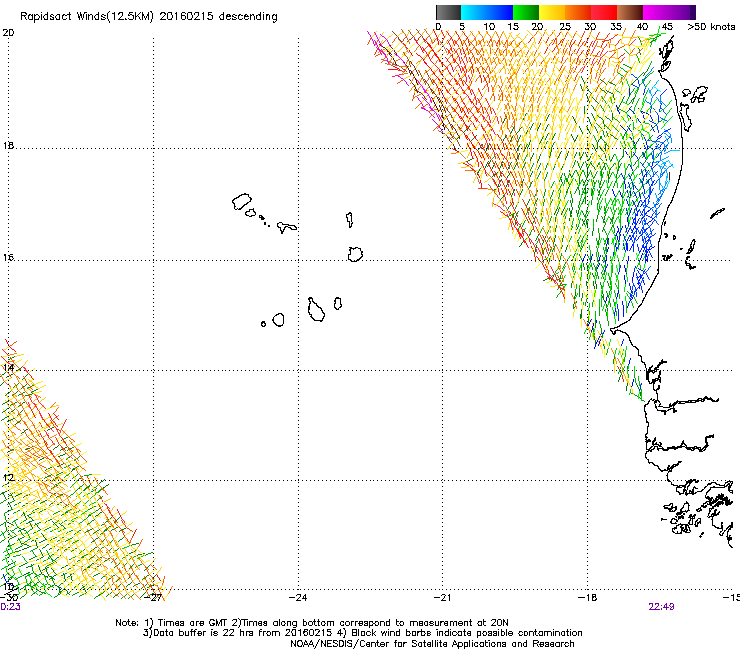Click the note 'Data buffer is 22 hrs from 20160215'
740x650 pixels.
point(243,633)
